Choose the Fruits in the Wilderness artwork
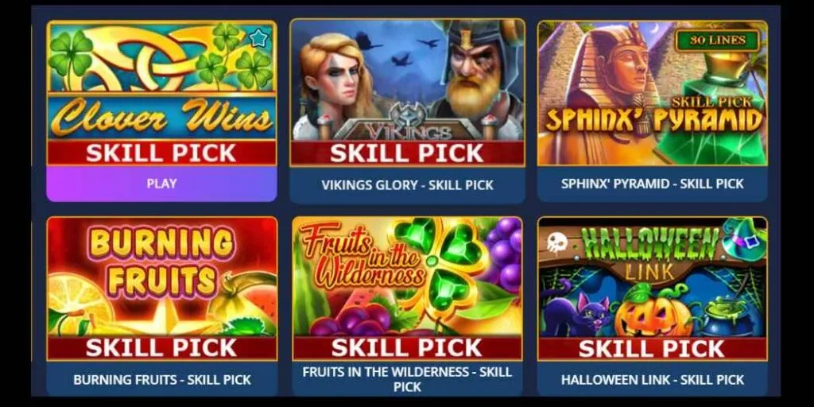 tap(407, 289)
